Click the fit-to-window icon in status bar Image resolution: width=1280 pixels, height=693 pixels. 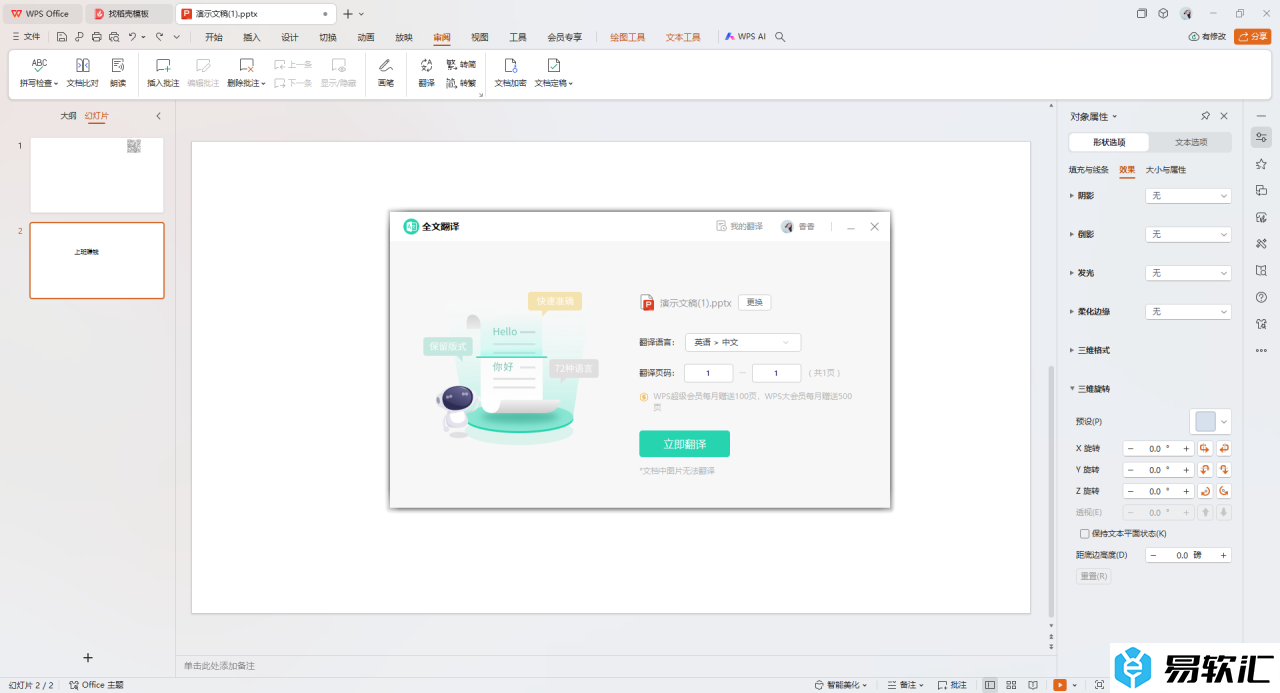click(1100, 685)
